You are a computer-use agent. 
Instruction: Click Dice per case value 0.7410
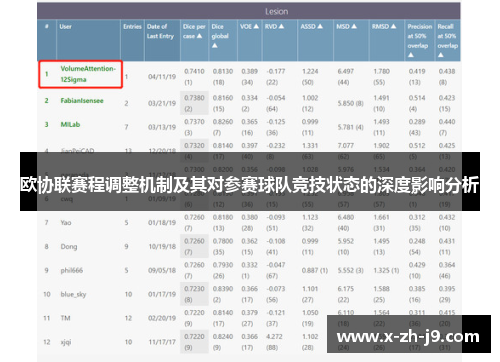pyautogui.click(x=194, y=71)
